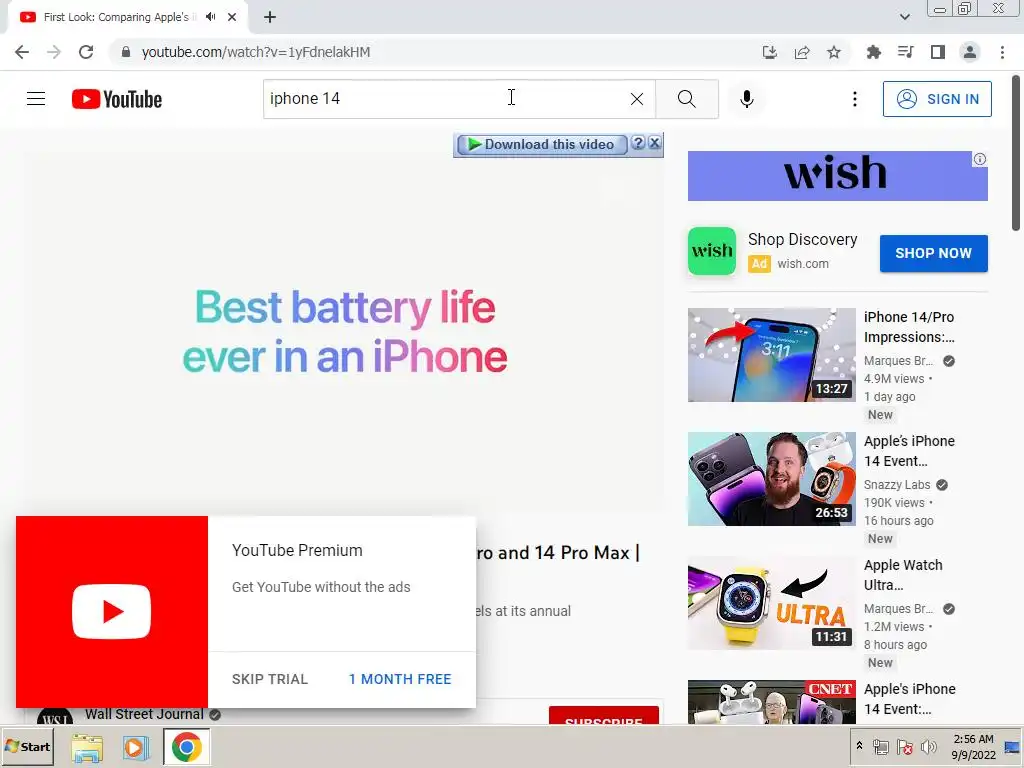Click SKIP TRIAL in Premium popup
This screenshot has width=1024, height=768.
point(270,679)
